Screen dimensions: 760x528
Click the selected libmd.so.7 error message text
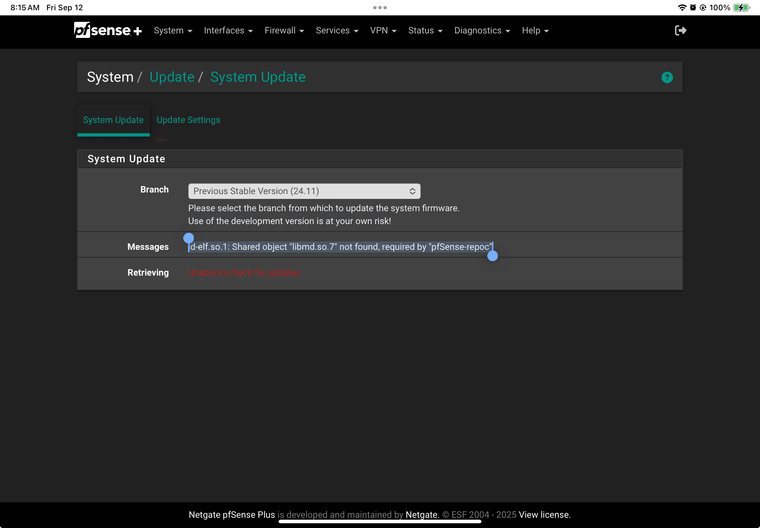click(x=341, y=247)
